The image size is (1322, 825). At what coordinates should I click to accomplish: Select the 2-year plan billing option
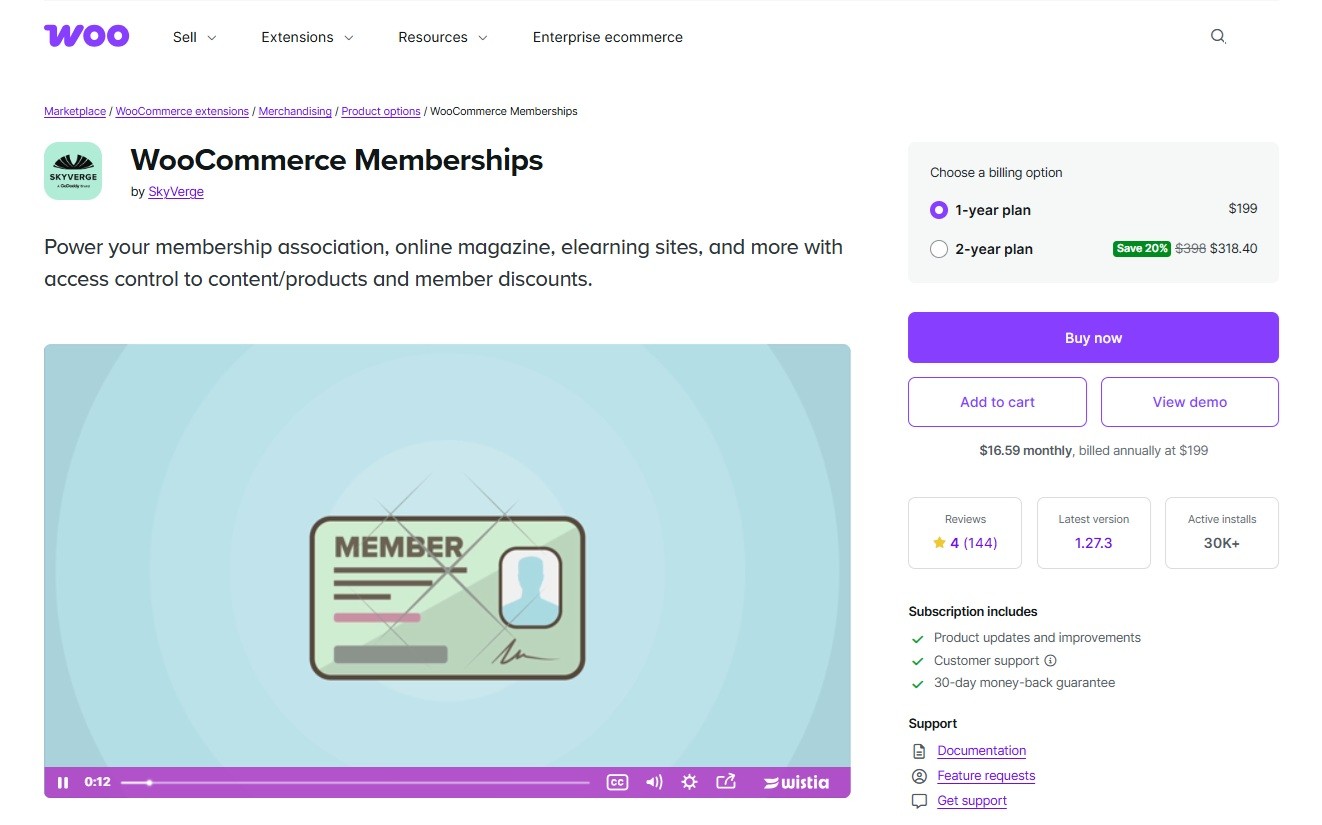point(938,249)
